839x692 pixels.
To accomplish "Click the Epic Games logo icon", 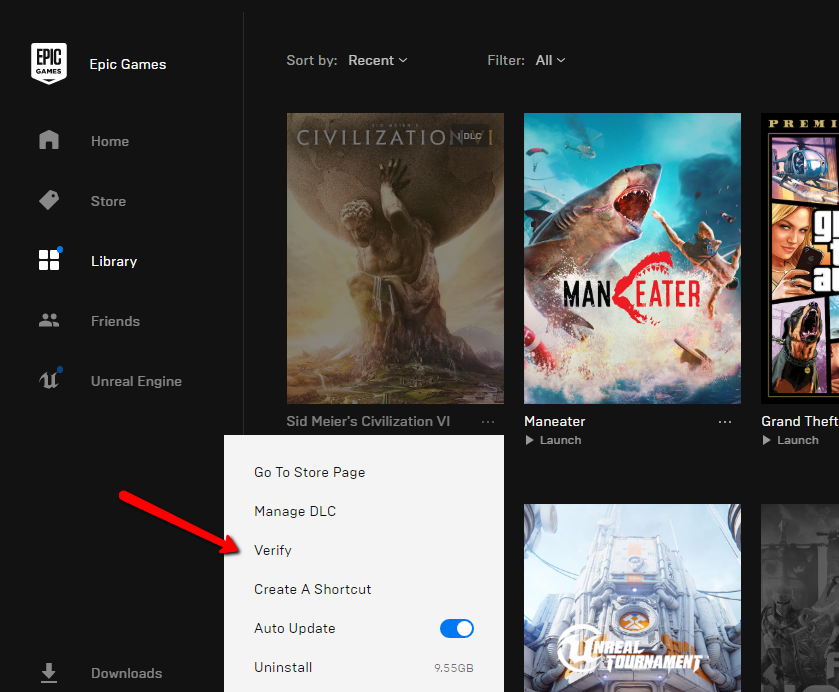I will point(49,64).
